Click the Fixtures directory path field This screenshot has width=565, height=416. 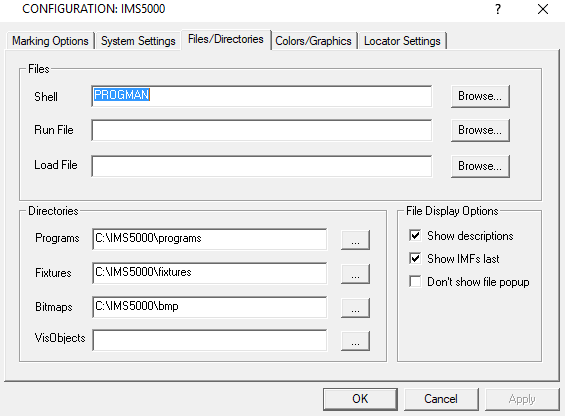tap(210, 273)
